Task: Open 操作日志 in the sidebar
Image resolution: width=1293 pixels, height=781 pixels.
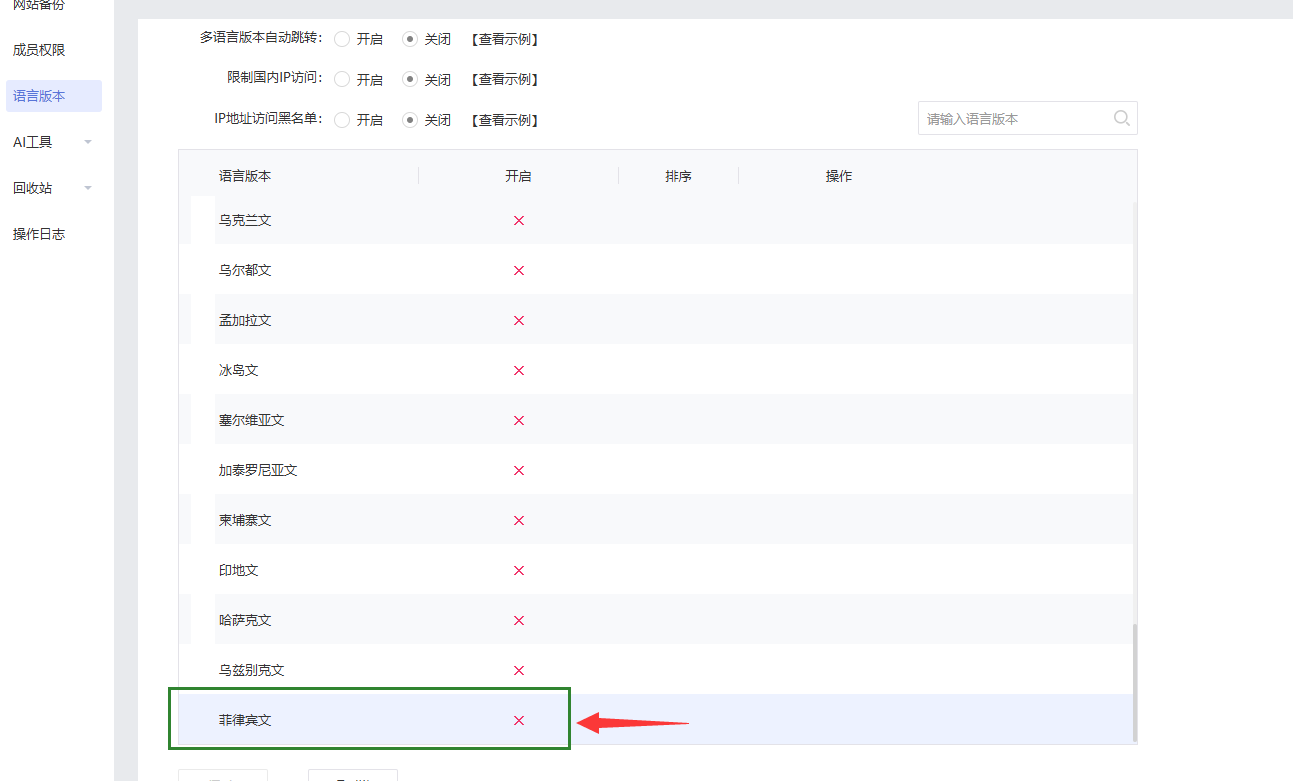Action: point(39,234)
